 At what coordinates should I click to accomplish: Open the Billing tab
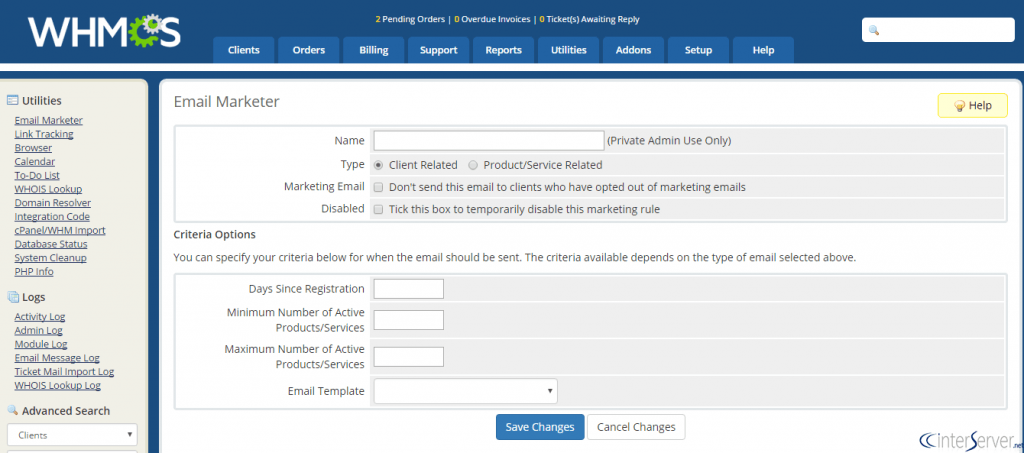[373, 50]
